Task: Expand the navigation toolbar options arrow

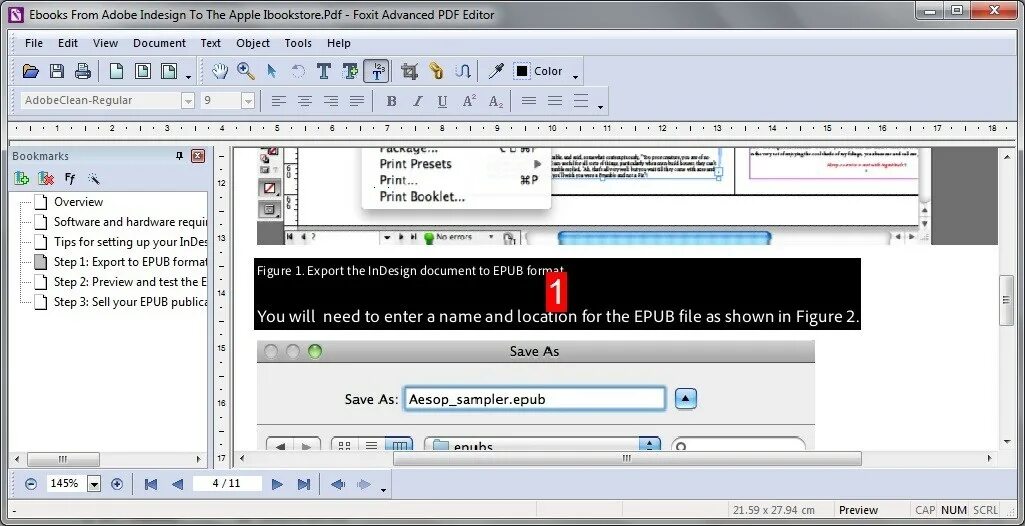Action: tap(384, 489)
